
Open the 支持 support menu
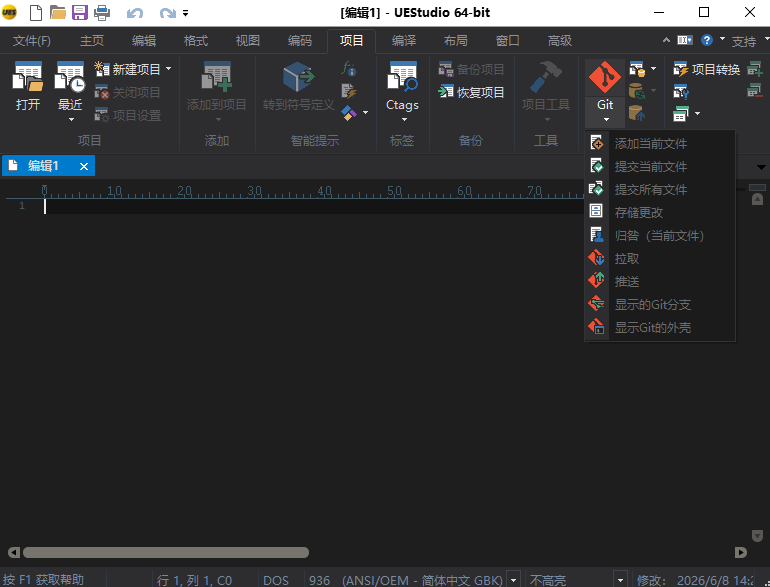(x=744, y=41)
